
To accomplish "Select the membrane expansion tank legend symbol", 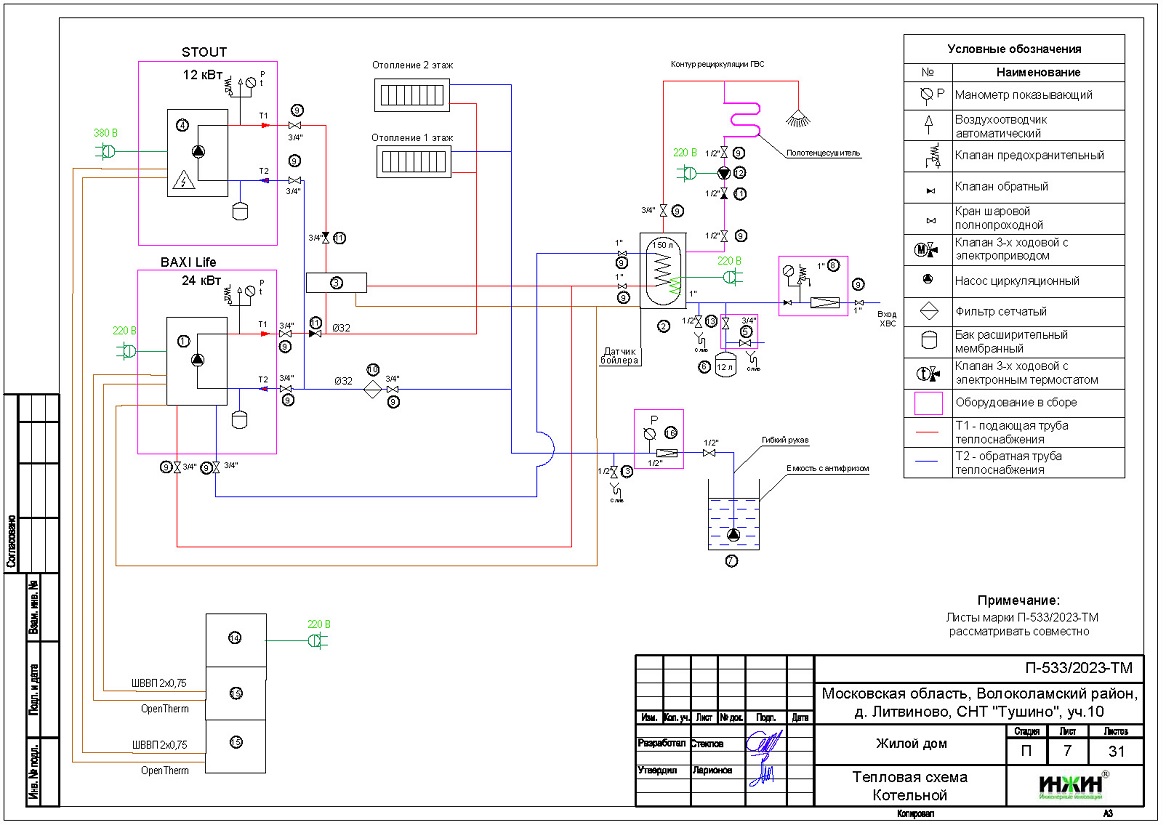I will [x=928, y=341].
